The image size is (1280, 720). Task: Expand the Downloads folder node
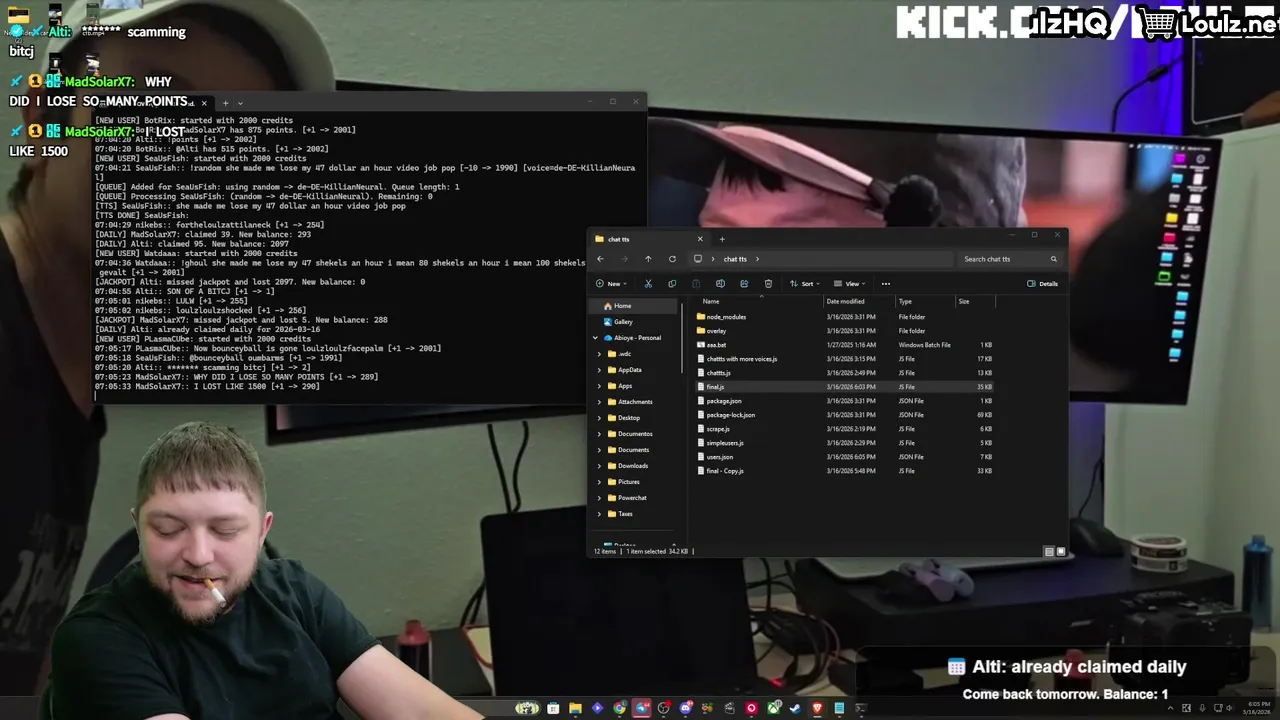click(x=600, y=466)
